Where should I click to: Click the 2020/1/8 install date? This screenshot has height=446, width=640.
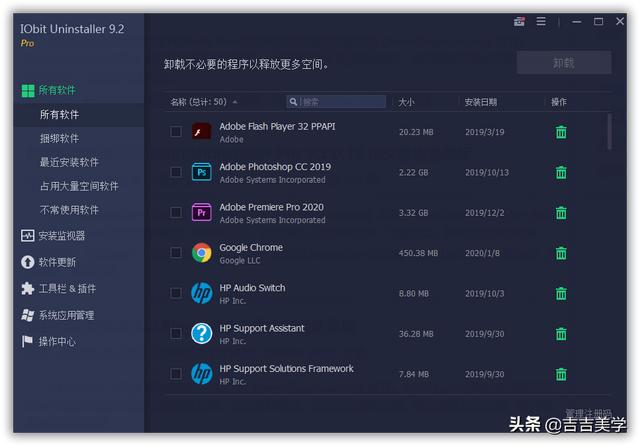482,253
